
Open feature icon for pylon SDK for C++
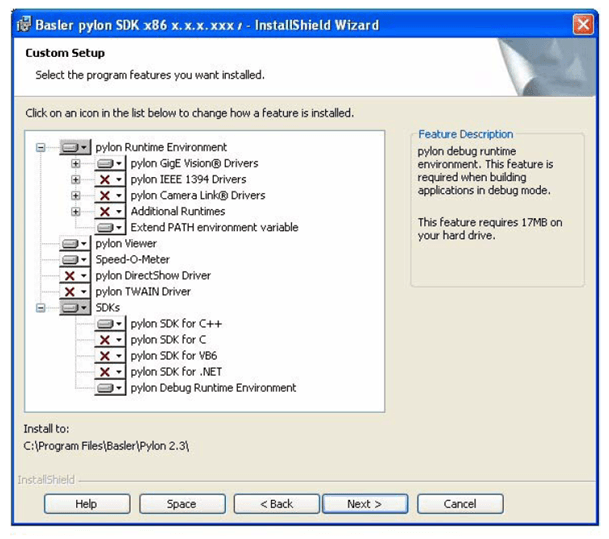click(110, 323)
